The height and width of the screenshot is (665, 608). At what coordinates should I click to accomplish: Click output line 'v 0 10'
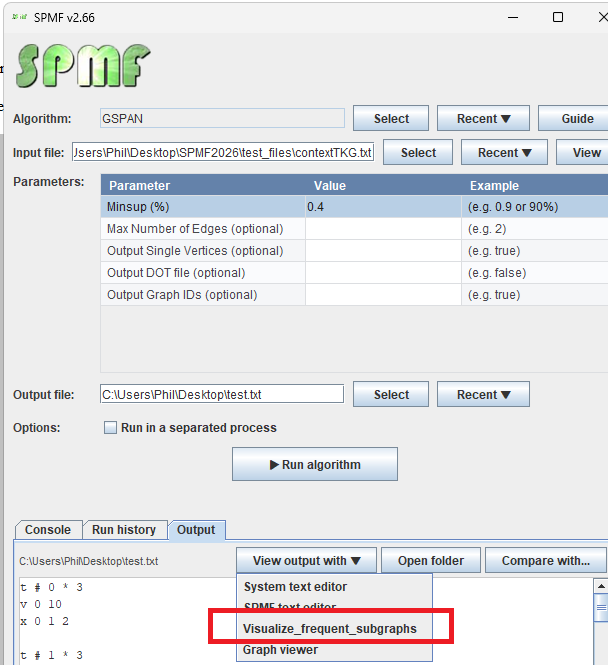pyautogui.click(x=41, y=604)
